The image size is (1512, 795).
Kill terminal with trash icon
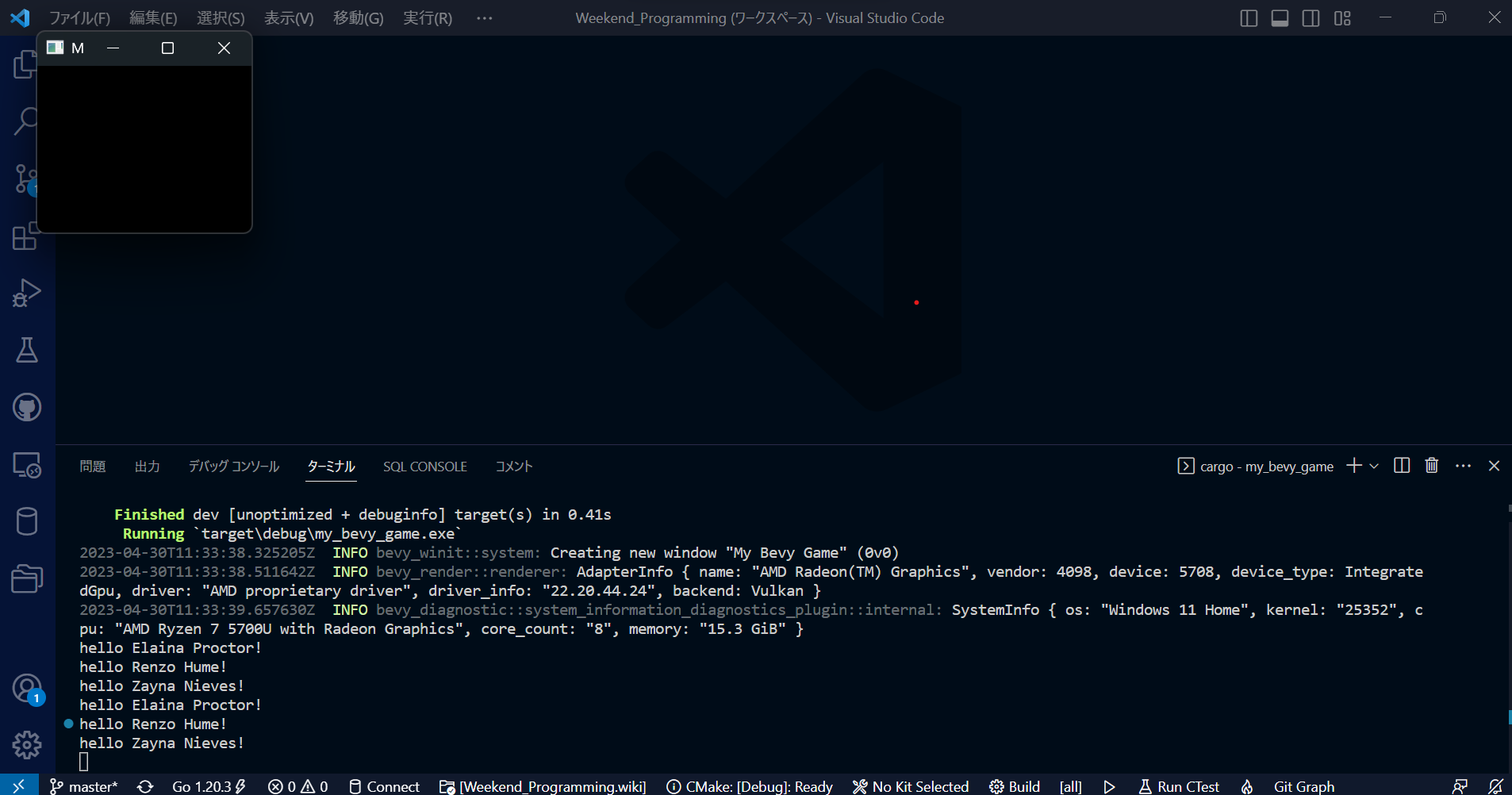pyautogui.click(x=1432, y=466)
